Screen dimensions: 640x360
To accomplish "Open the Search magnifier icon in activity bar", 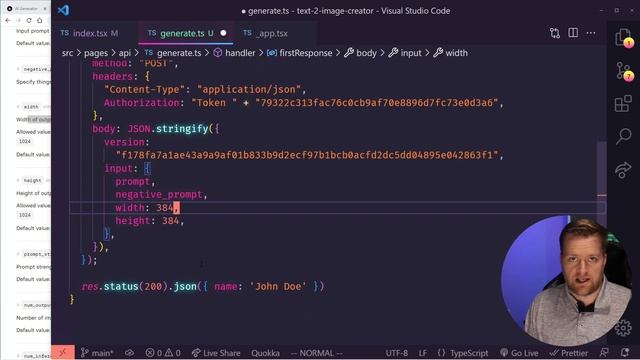I will click(x=623, y=136).
